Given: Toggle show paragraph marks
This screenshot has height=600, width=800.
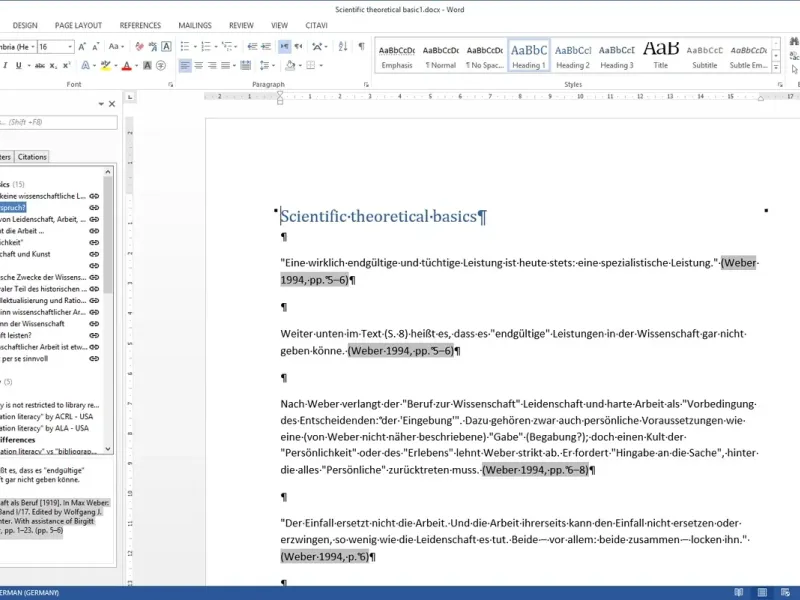Looking at the screenshot, I should click(361, 47).
